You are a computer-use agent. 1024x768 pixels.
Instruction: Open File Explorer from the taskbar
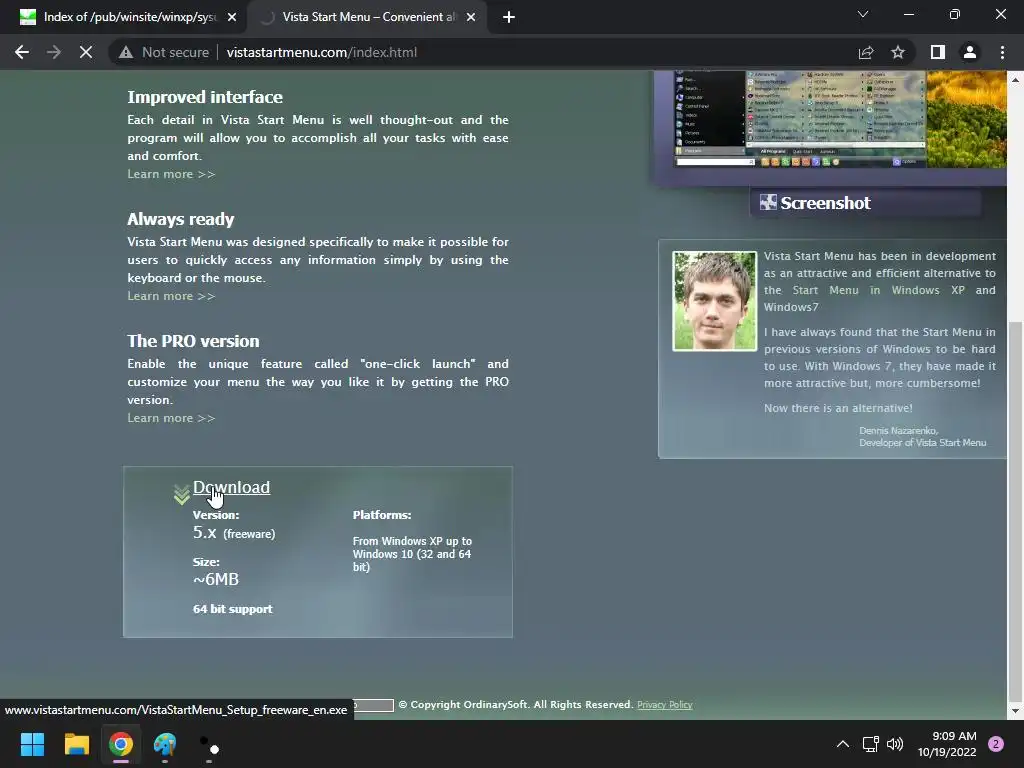[76, 744]
